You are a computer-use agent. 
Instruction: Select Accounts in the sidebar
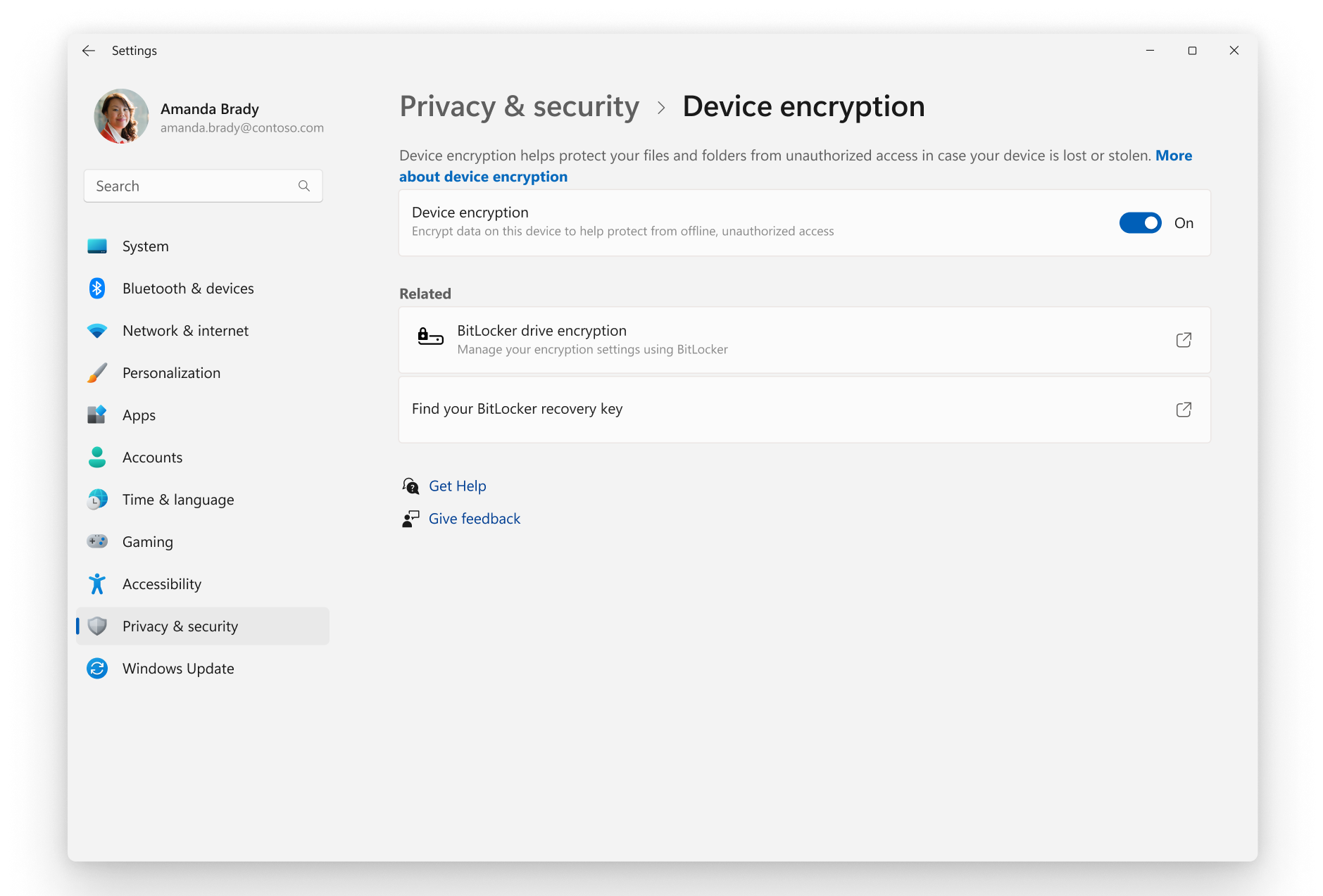pyautogui.click(x=203, y=458)
